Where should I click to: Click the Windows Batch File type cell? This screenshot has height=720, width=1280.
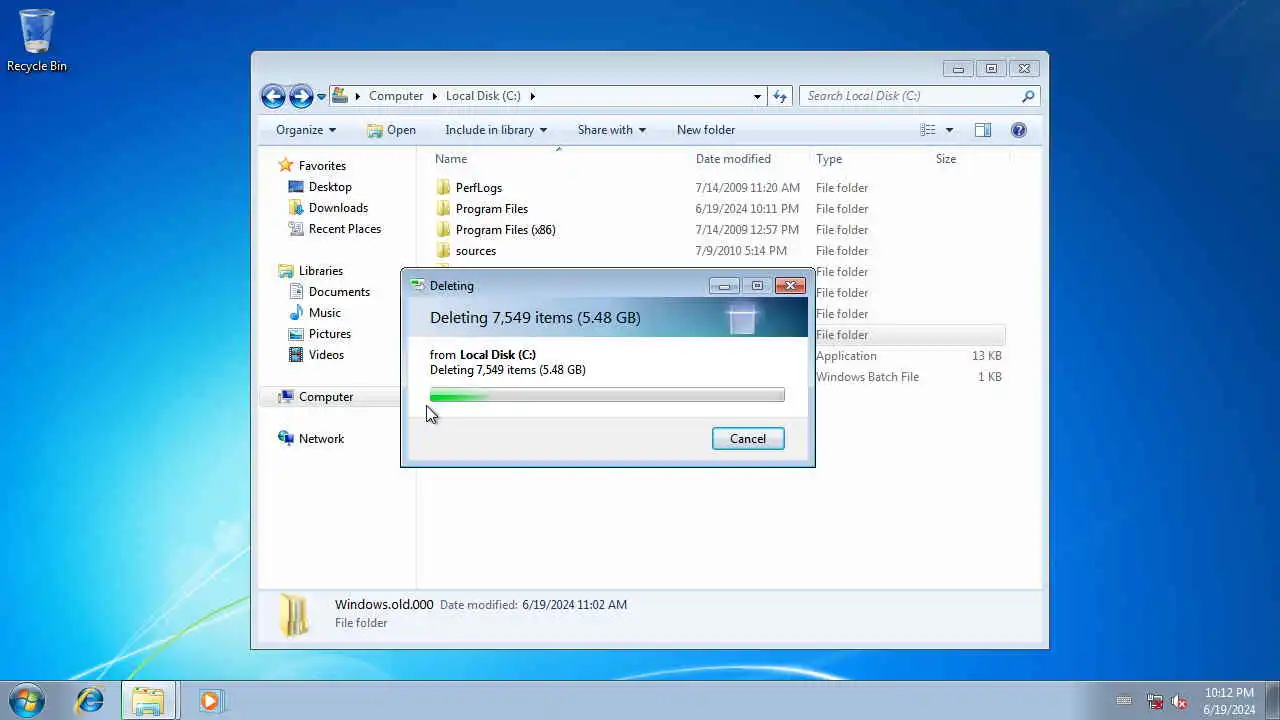[x=867, y=377]
